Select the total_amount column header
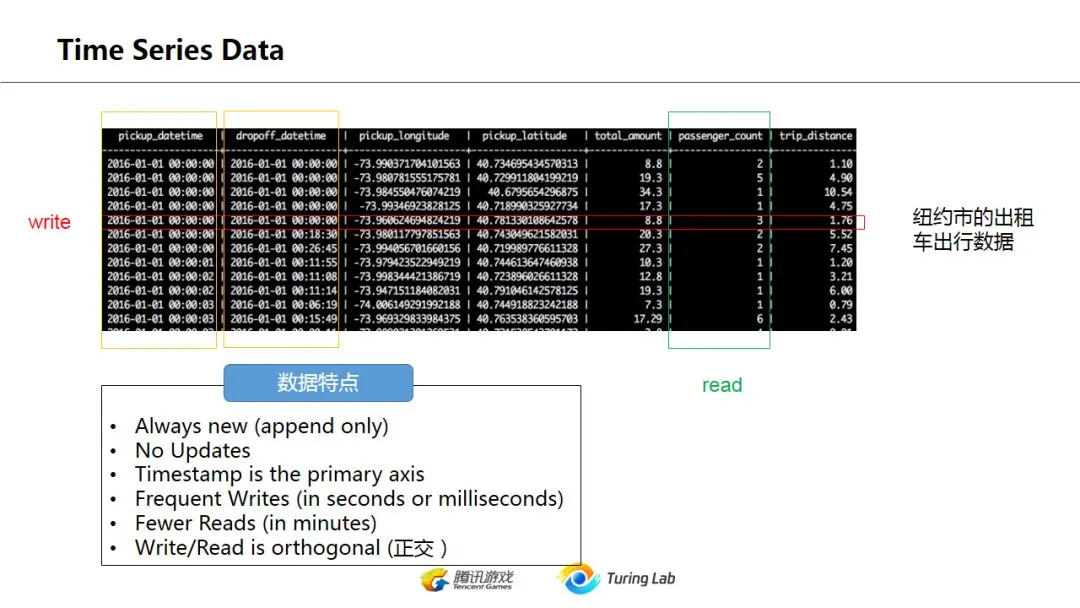Viewport: 1080px width, 608px height. click(x=627, y=136)
